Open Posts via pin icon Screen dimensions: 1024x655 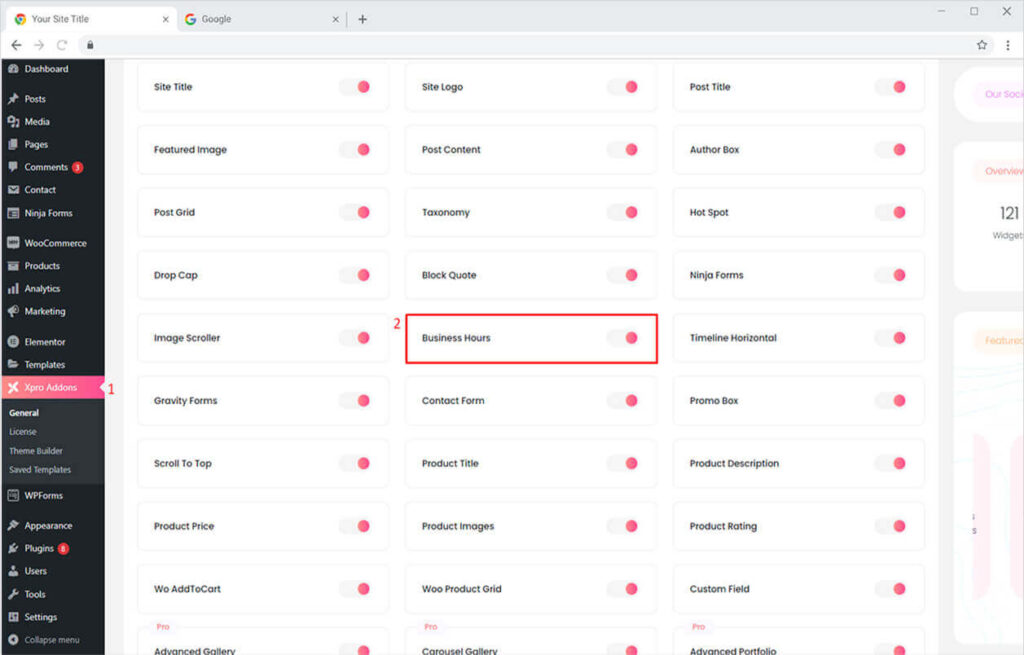(x=13, y=99)
